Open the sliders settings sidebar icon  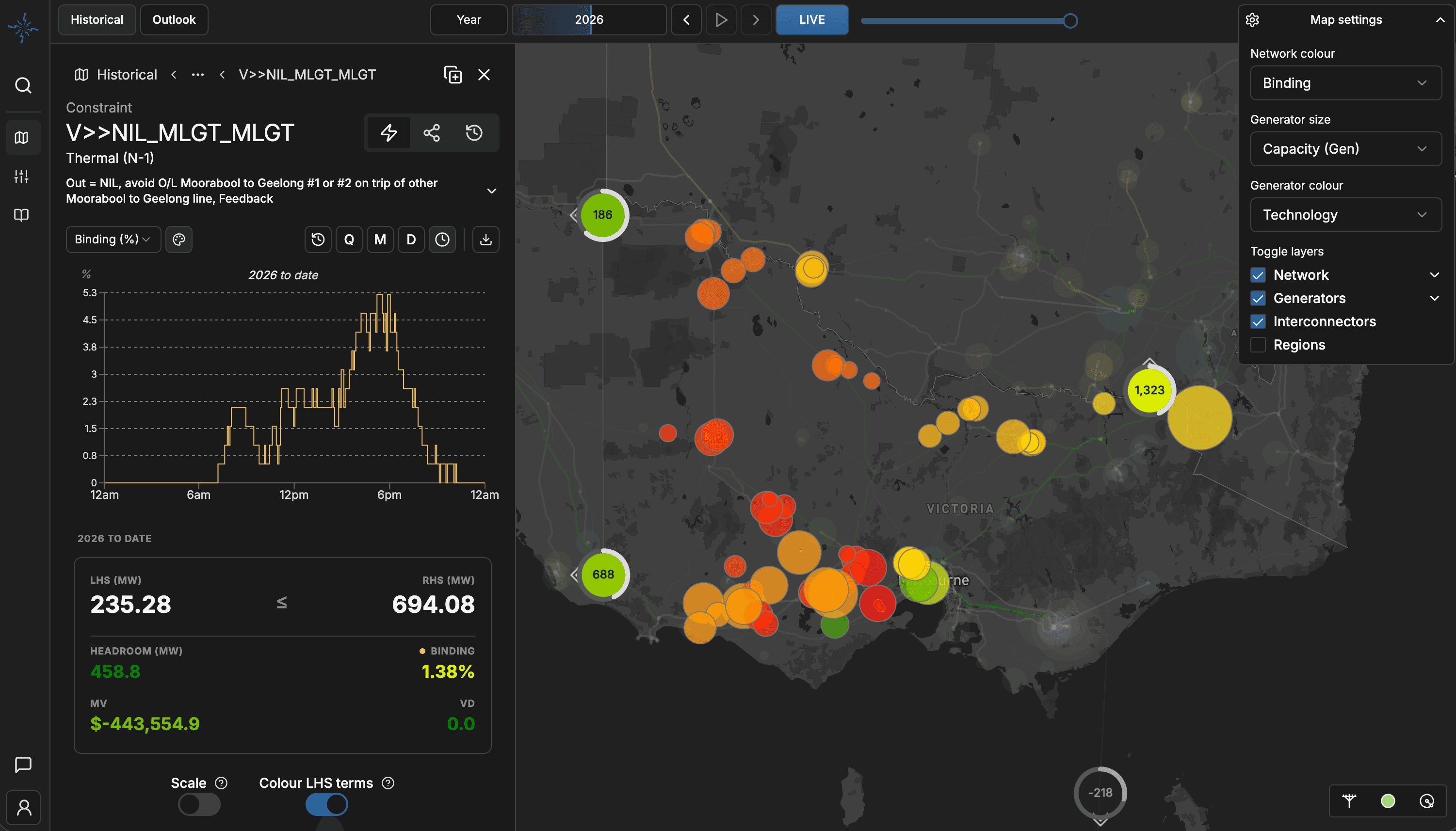tap(22, 176)
